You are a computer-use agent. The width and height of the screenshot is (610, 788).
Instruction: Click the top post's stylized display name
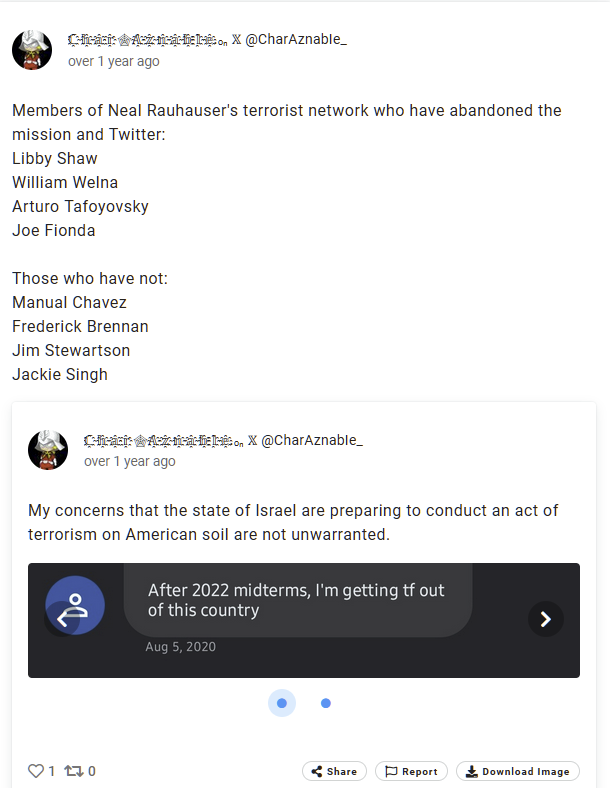pyautogui.click(x=148, y=40)
